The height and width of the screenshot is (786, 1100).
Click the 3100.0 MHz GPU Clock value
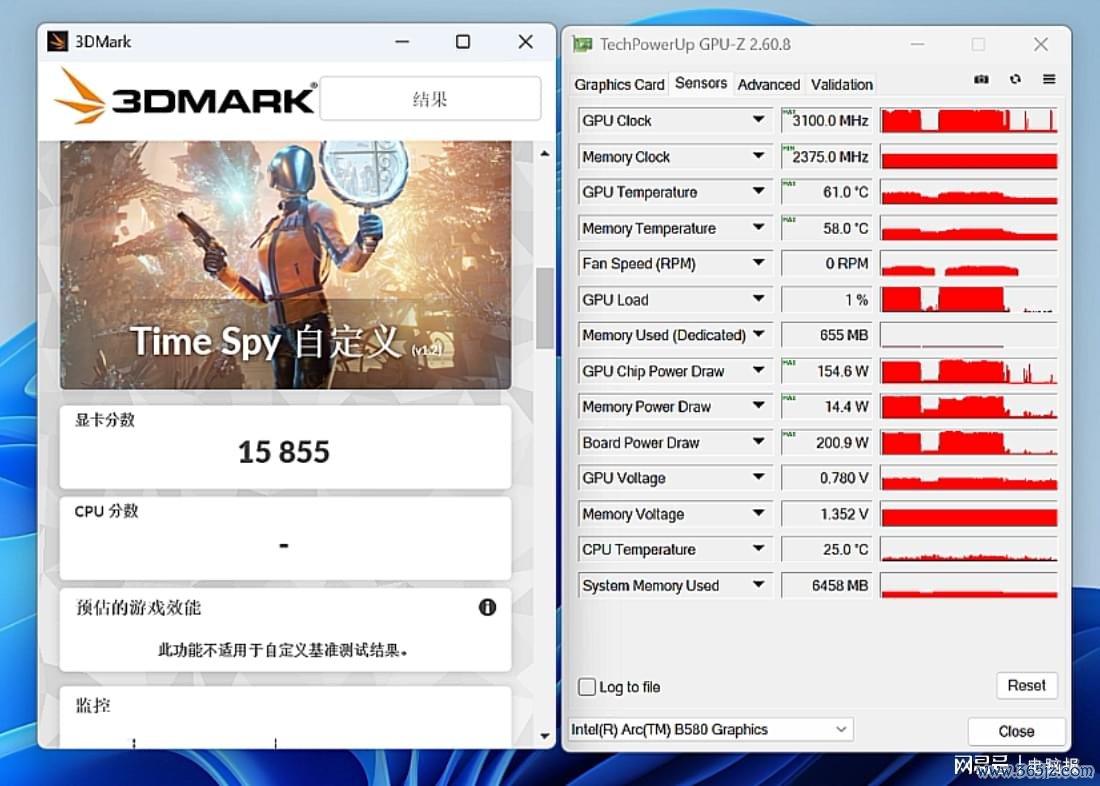[830, 121]
